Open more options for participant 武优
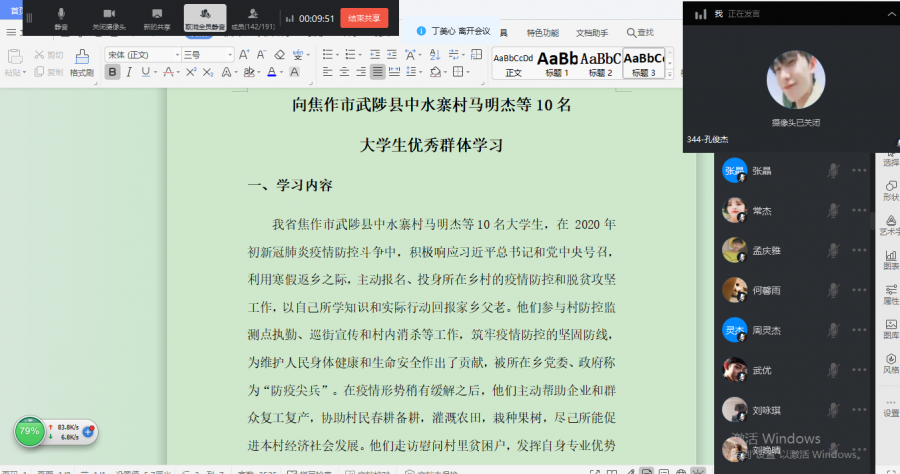 [x=859, y=370]
